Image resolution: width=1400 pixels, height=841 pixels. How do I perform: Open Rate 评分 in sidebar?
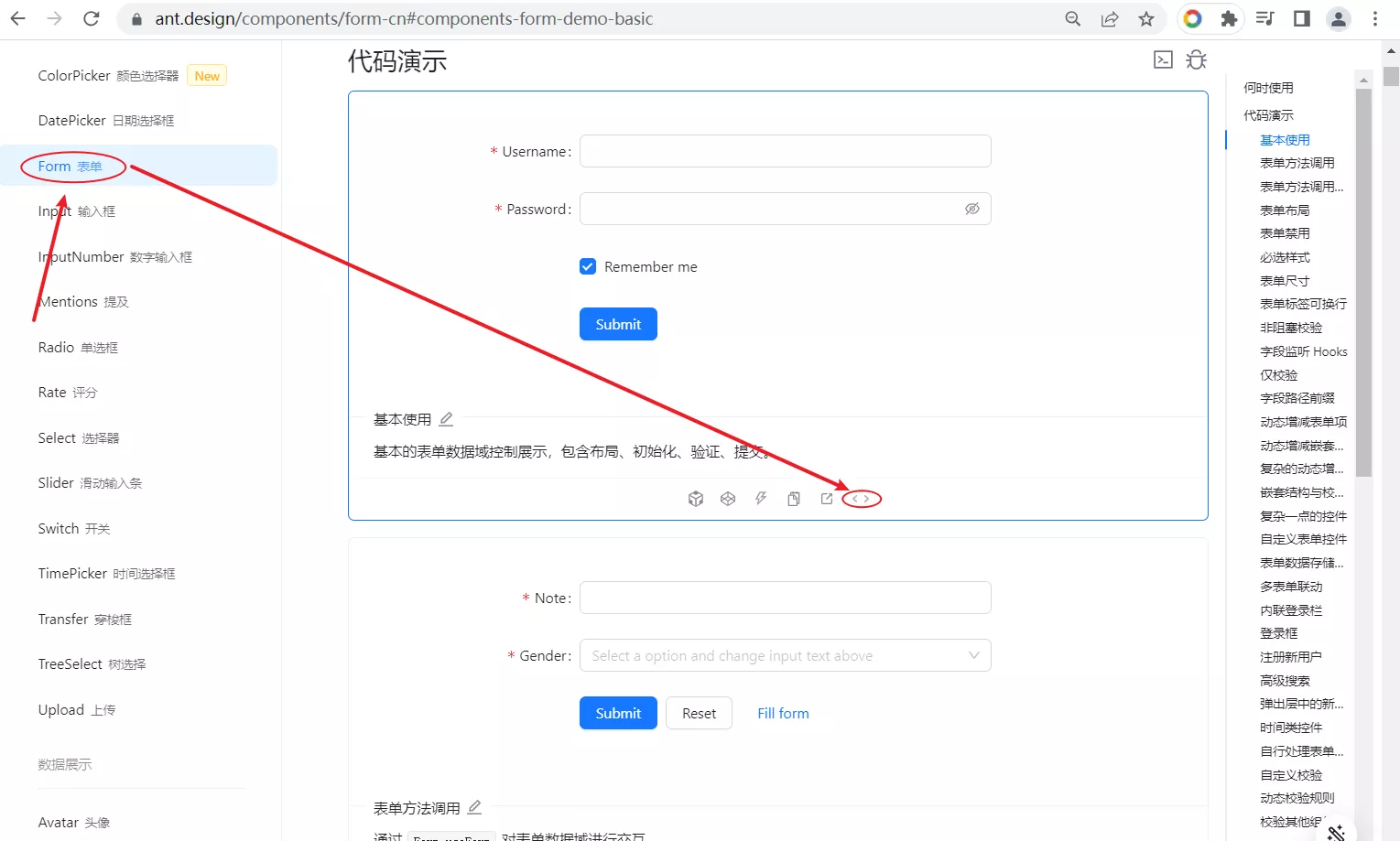(67, 393)
